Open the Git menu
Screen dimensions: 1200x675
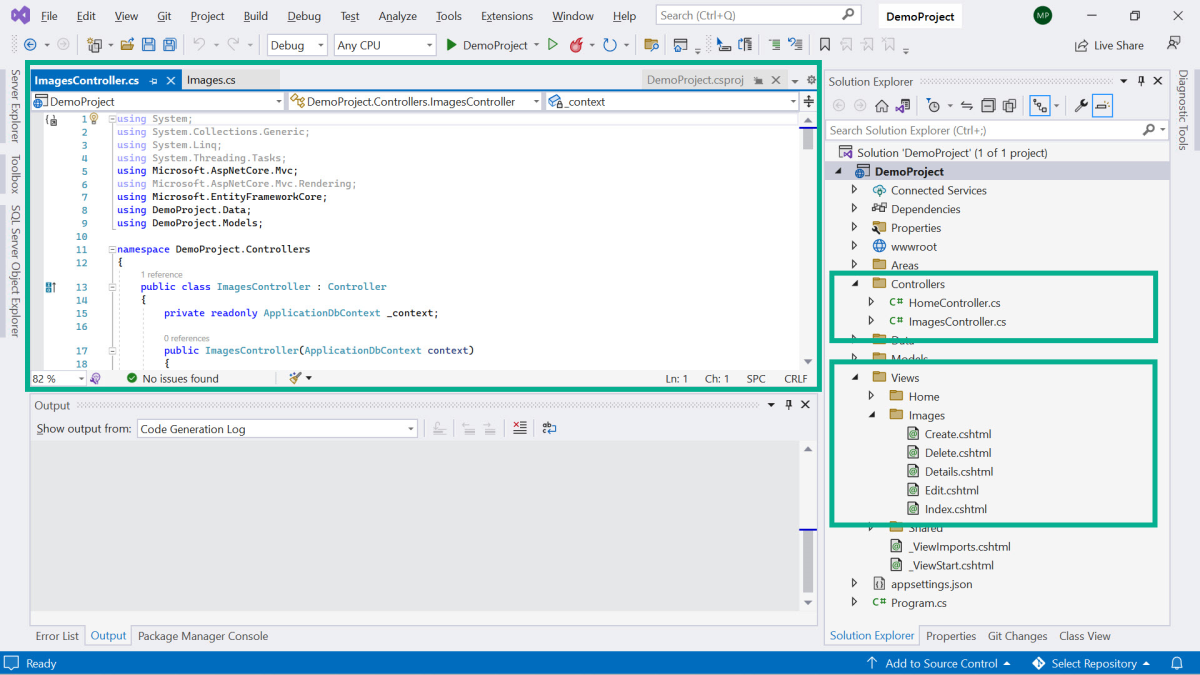(164, 16)
